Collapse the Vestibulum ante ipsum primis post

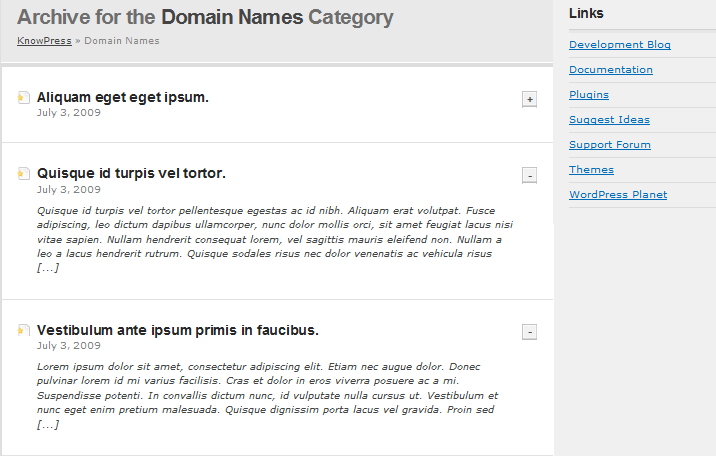tap(529, 332)
